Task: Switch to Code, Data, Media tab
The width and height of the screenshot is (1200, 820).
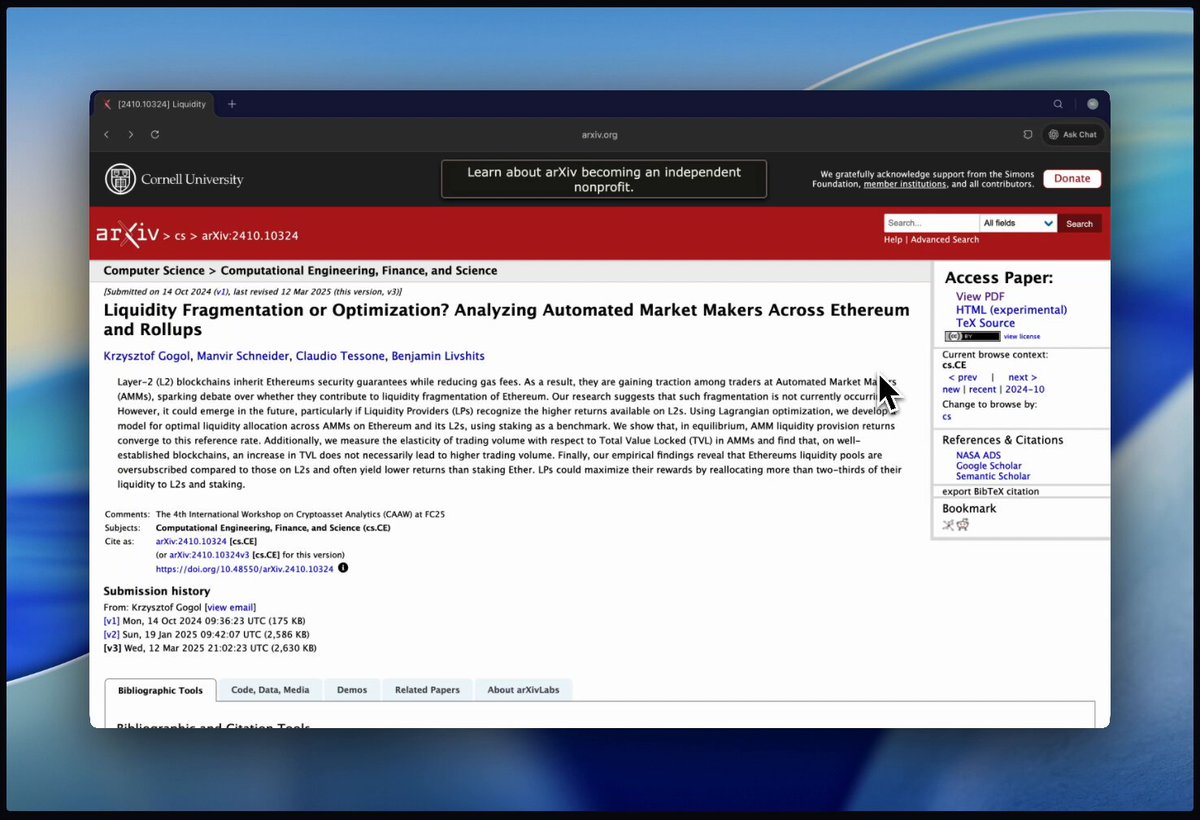Action: click(270, 690)
